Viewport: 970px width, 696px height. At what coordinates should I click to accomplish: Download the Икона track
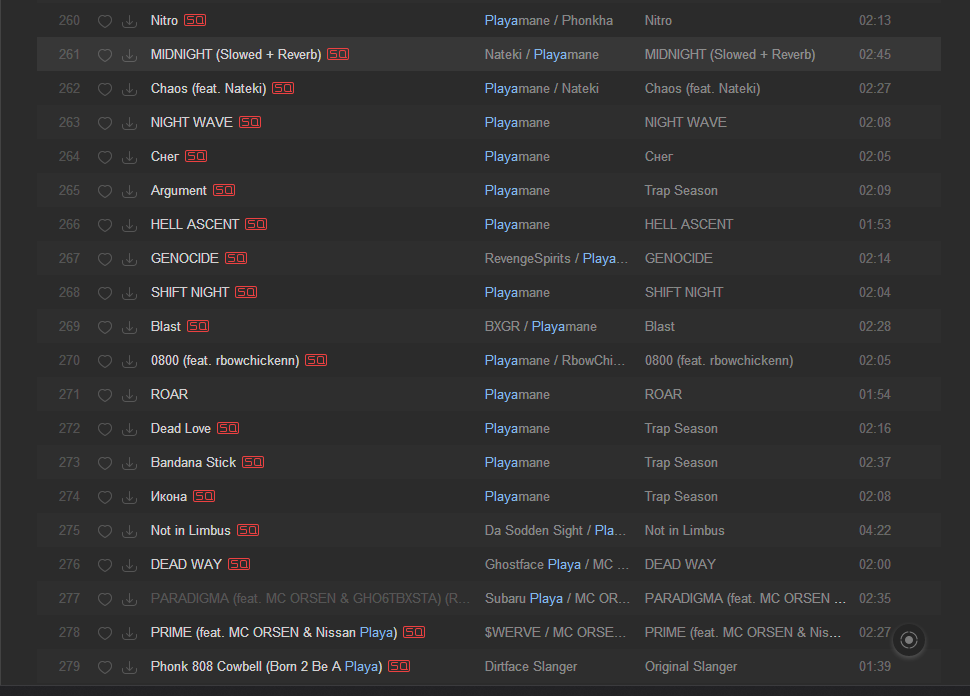(129, 497)
